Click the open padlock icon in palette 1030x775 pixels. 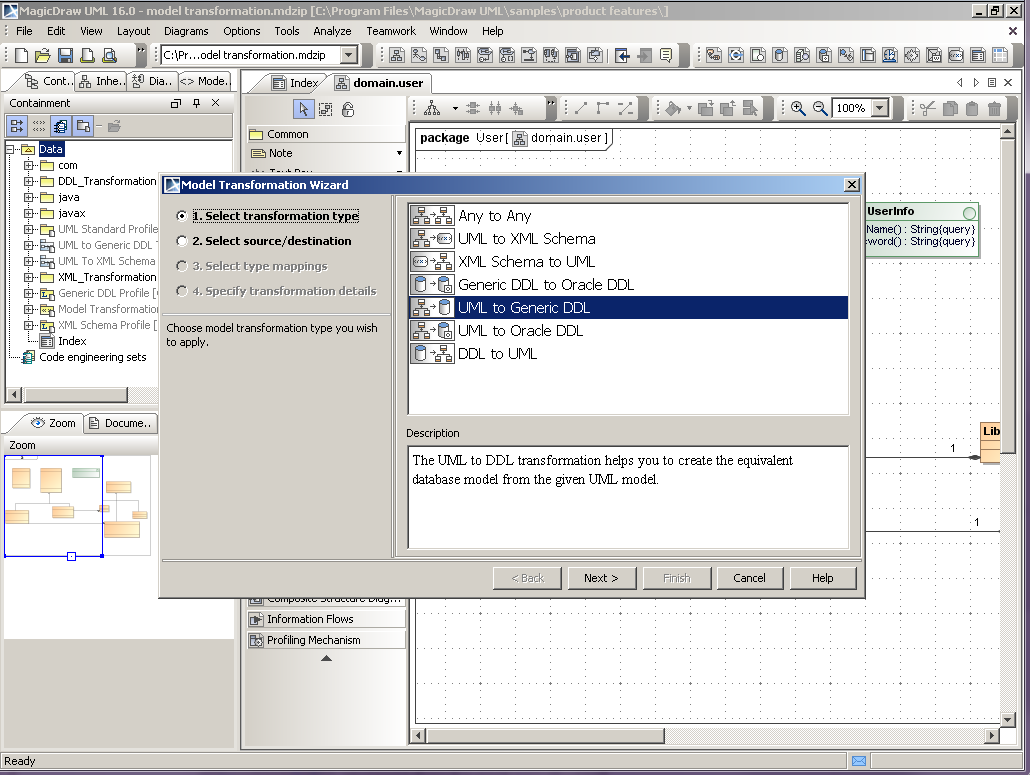coord(348,109)
